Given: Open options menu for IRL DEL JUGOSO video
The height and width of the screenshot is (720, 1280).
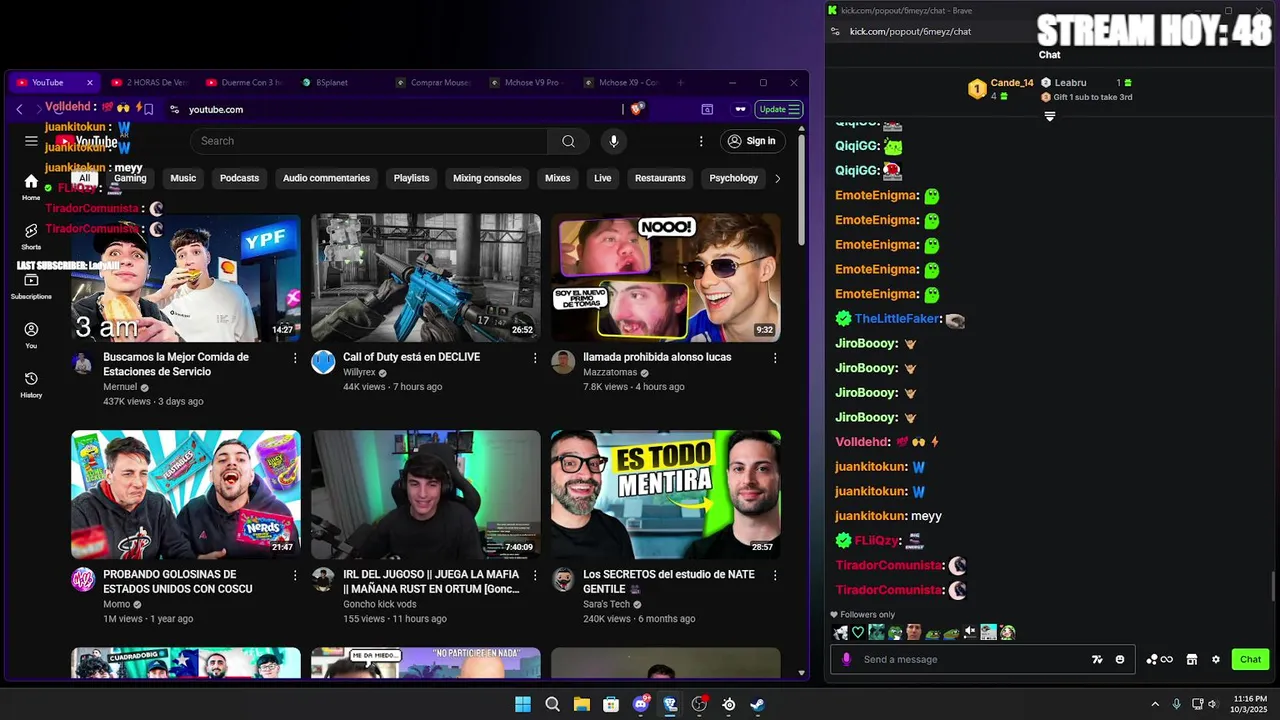Looking at the screenshot, I should pyautogui.click(x=535, y=575).
